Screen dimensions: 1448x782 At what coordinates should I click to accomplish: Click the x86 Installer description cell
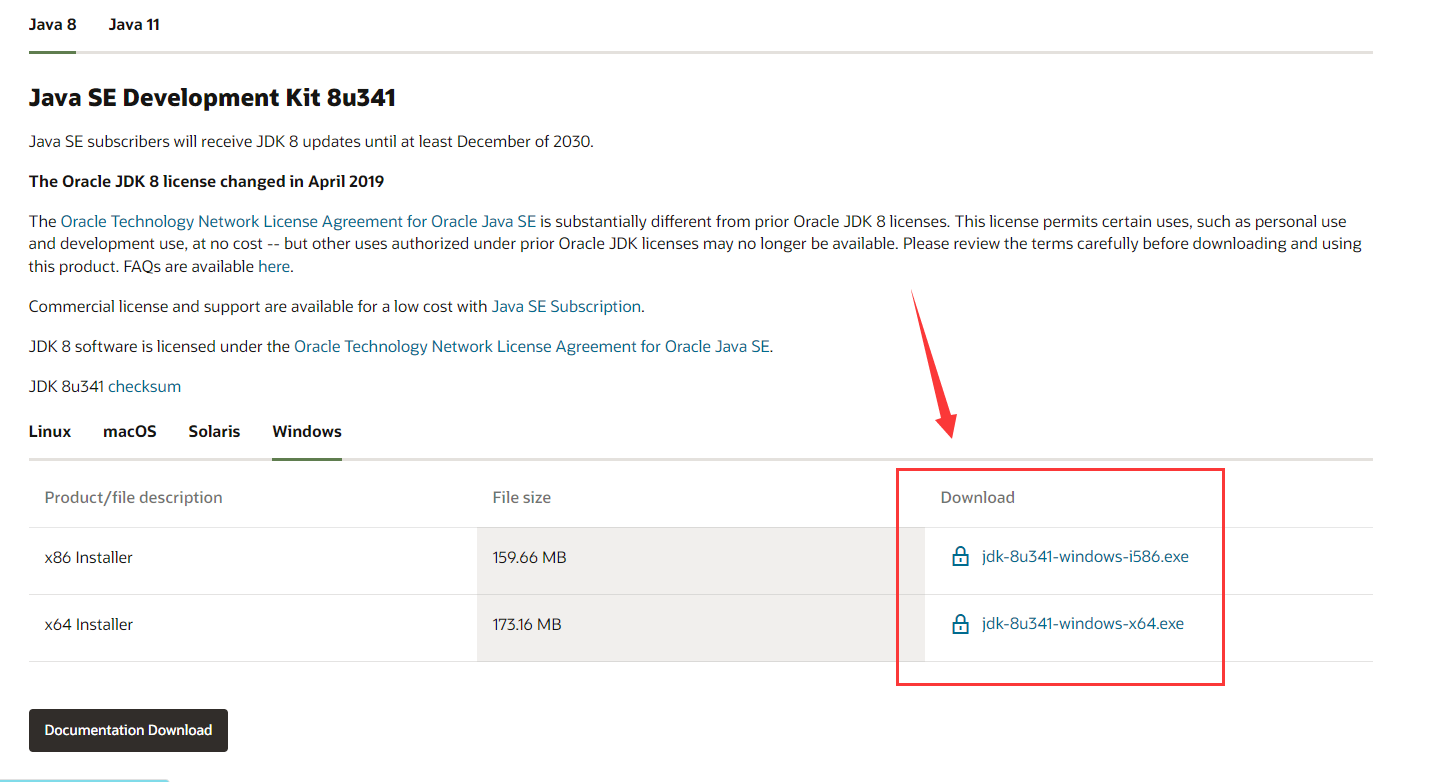click(x=89, y=557)
